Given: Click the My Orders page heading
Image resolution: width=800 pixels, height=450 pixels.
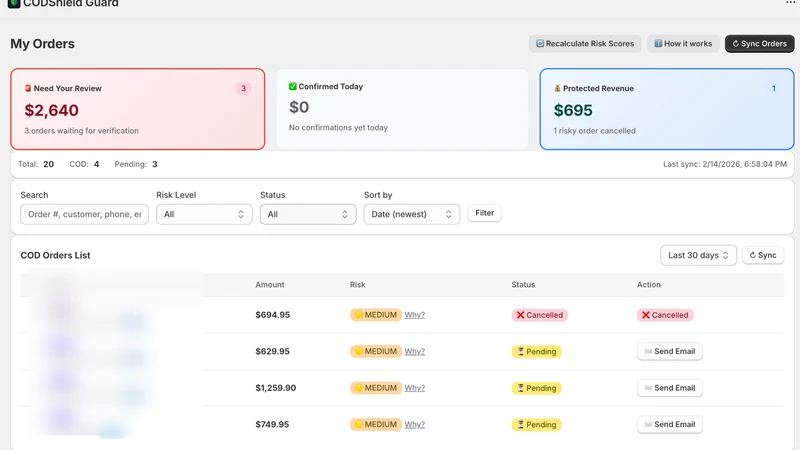Looking at the screenshot, I should [x=42, y=44].
